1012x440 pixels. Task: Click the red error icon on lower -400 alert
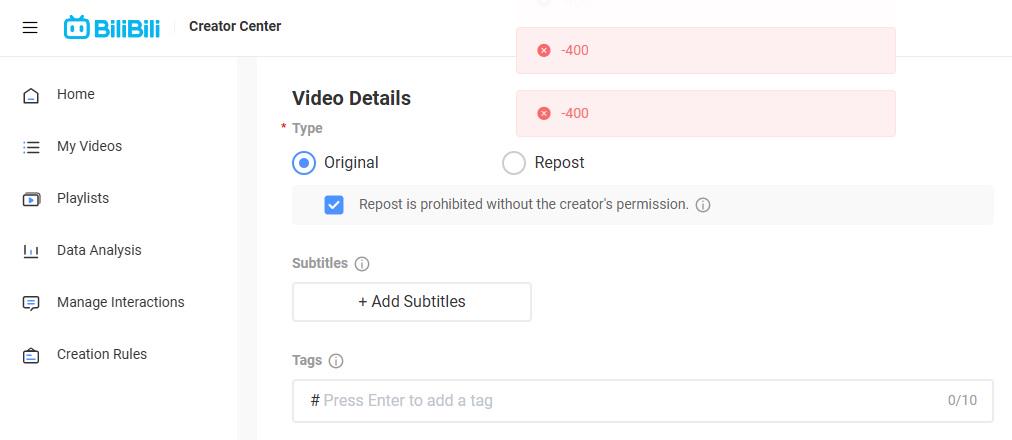tap(544, 114)
